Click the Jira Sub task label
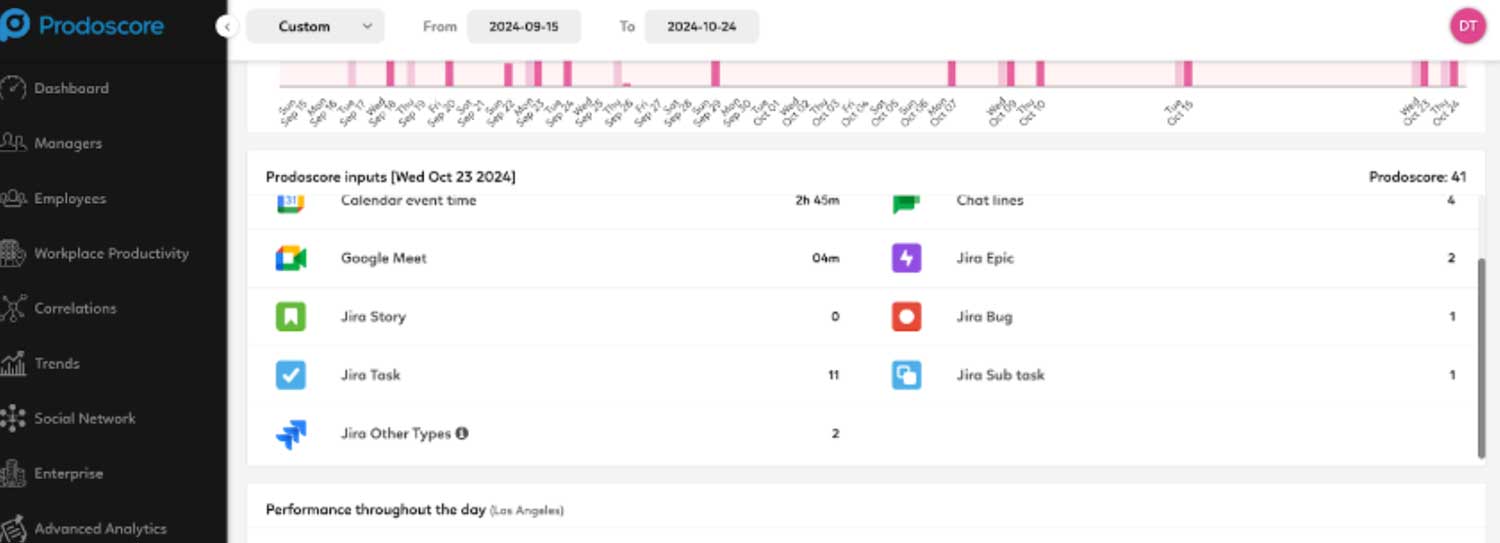 [1000, 375]
